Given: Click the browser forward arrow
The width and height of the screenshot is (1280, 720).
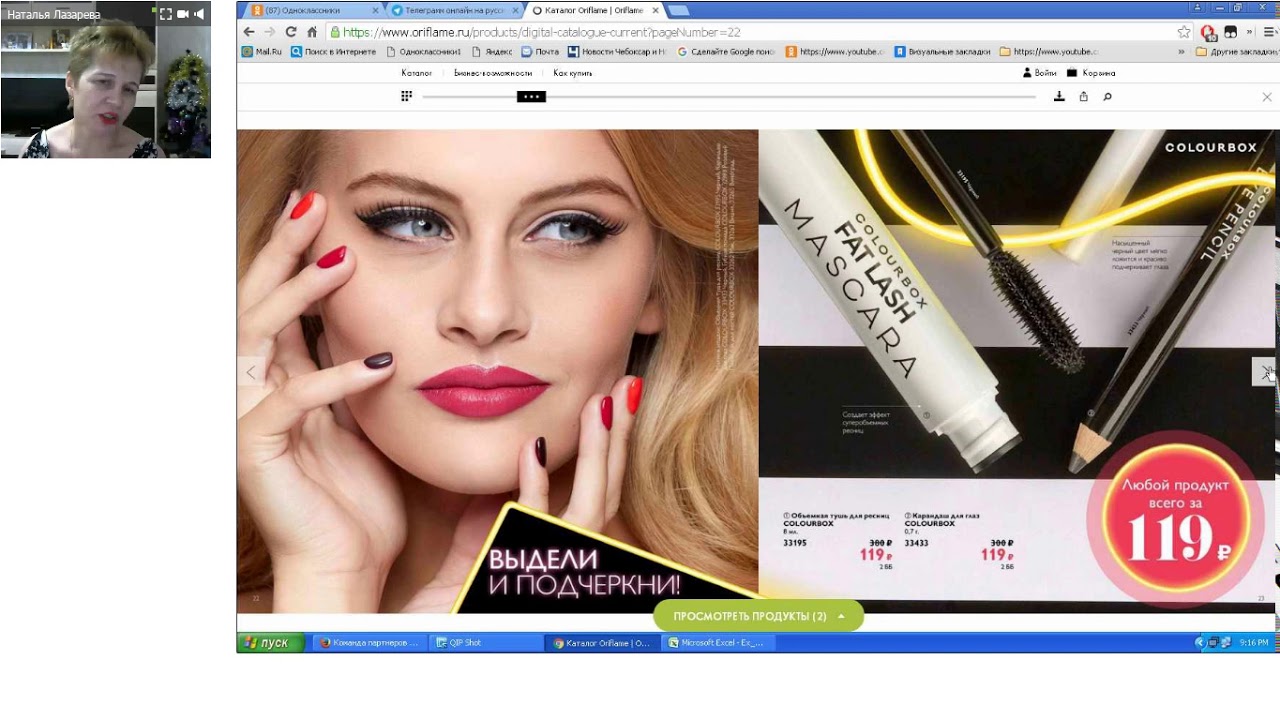Looking at the screenshot, I should pos(270,32).
